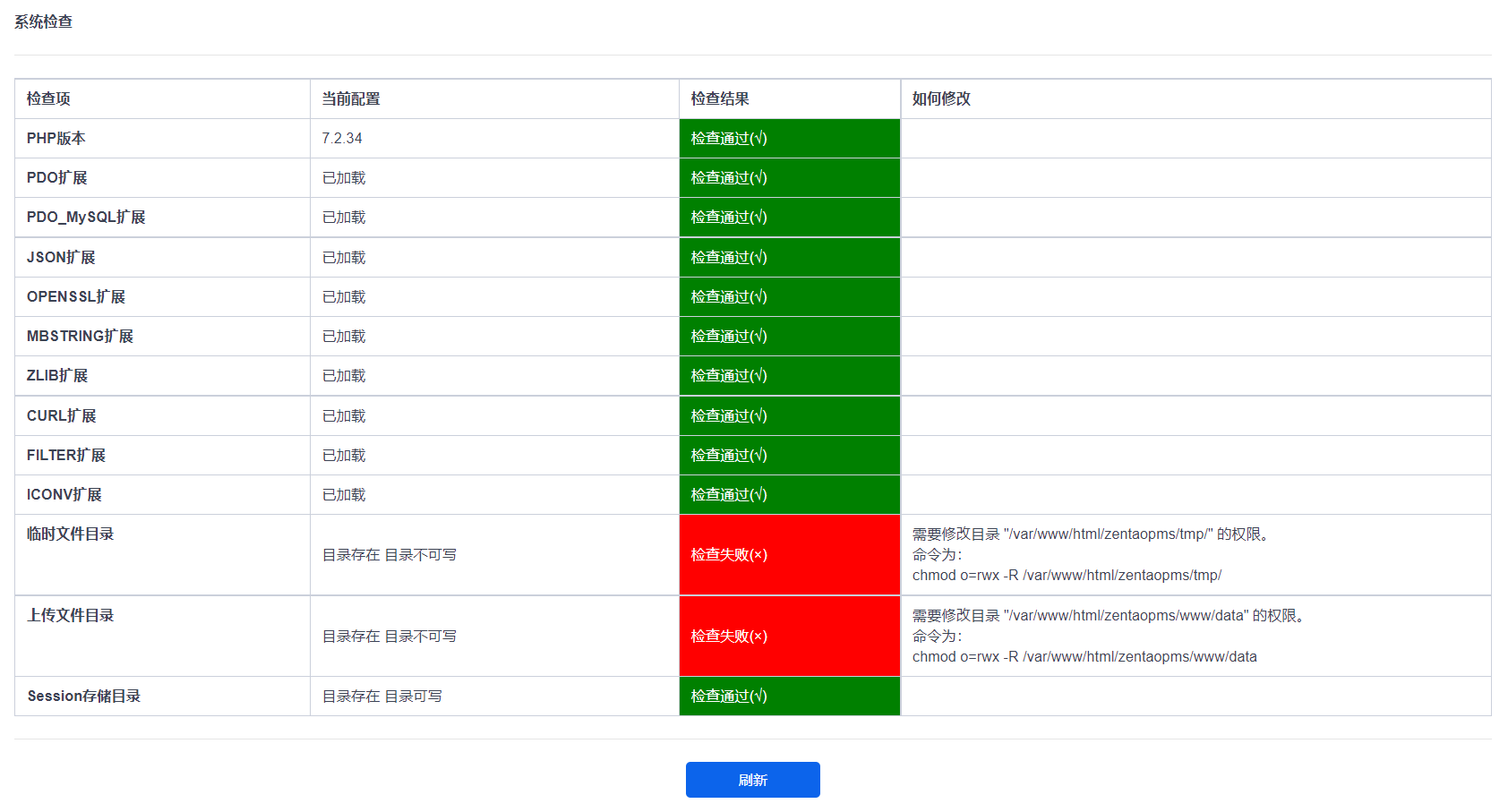Image resolution: width=1508 pixels, height=812 pixels.
Task: Select the PDO_MySQL扩展 row label
Action: pyautogui.click(x=86, y=217)
